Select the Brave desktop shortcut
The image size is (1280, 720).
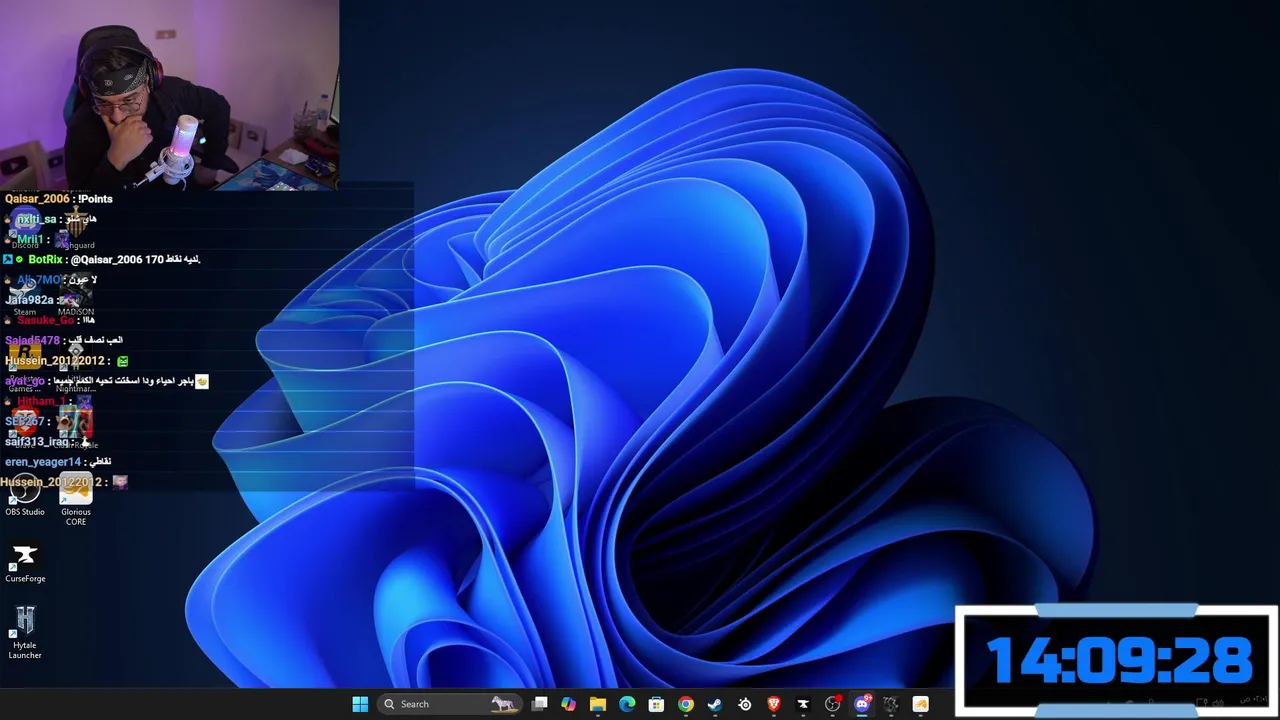pos(25,427)
